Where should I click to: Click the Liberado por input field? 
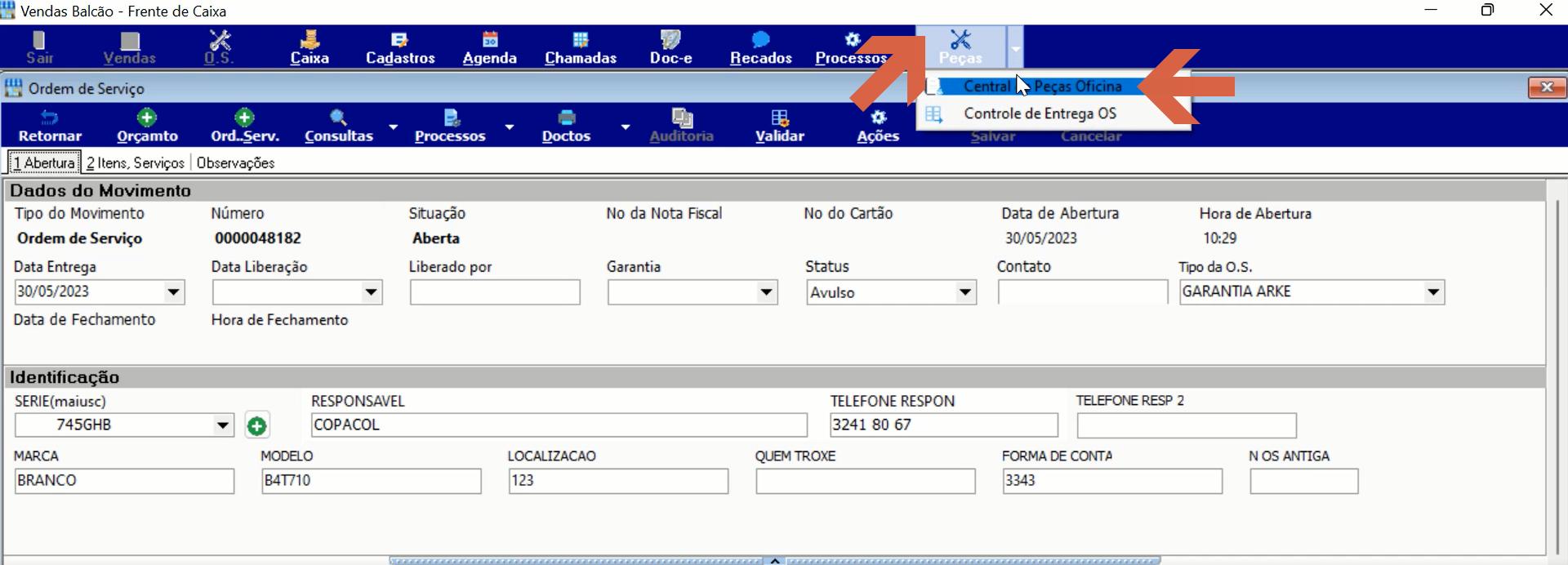point(495,291)
